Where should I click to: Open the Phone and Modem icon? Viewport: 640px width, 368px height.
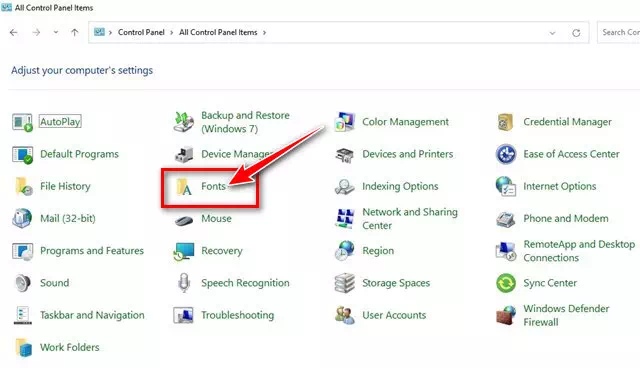pos(506,219)
